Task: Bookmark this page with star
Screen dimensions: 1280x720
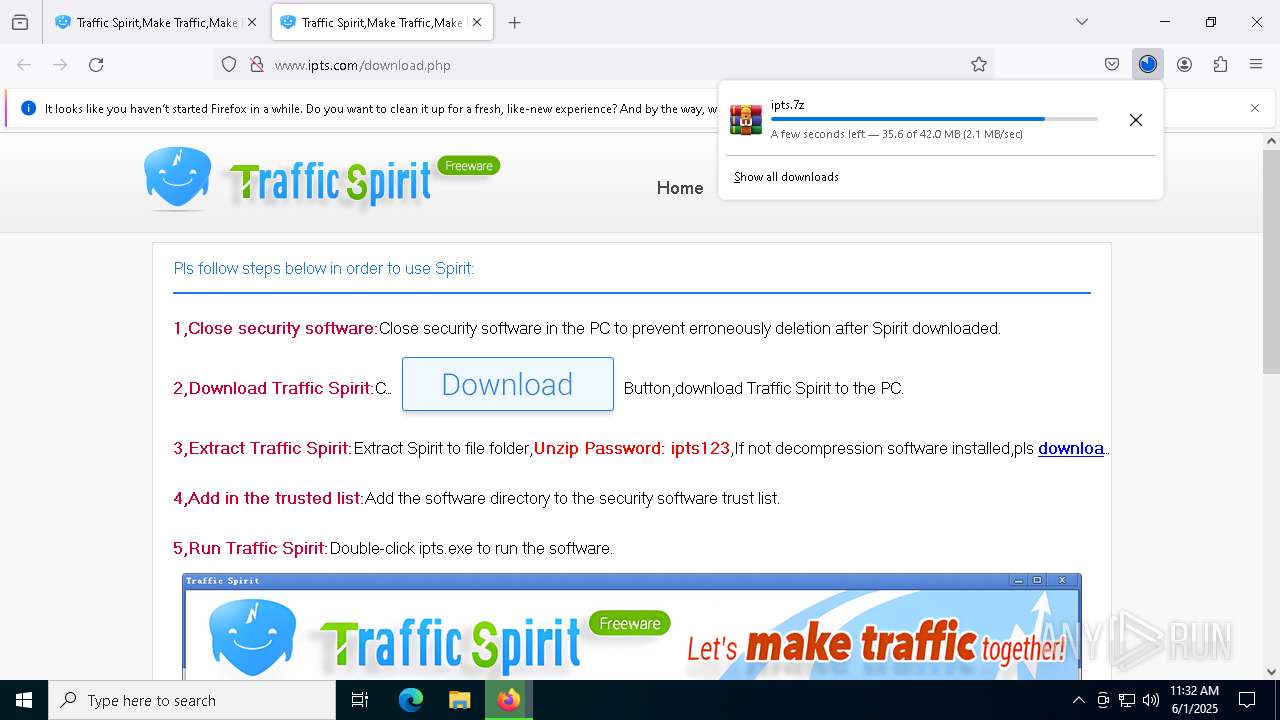Action: [979, 65]
